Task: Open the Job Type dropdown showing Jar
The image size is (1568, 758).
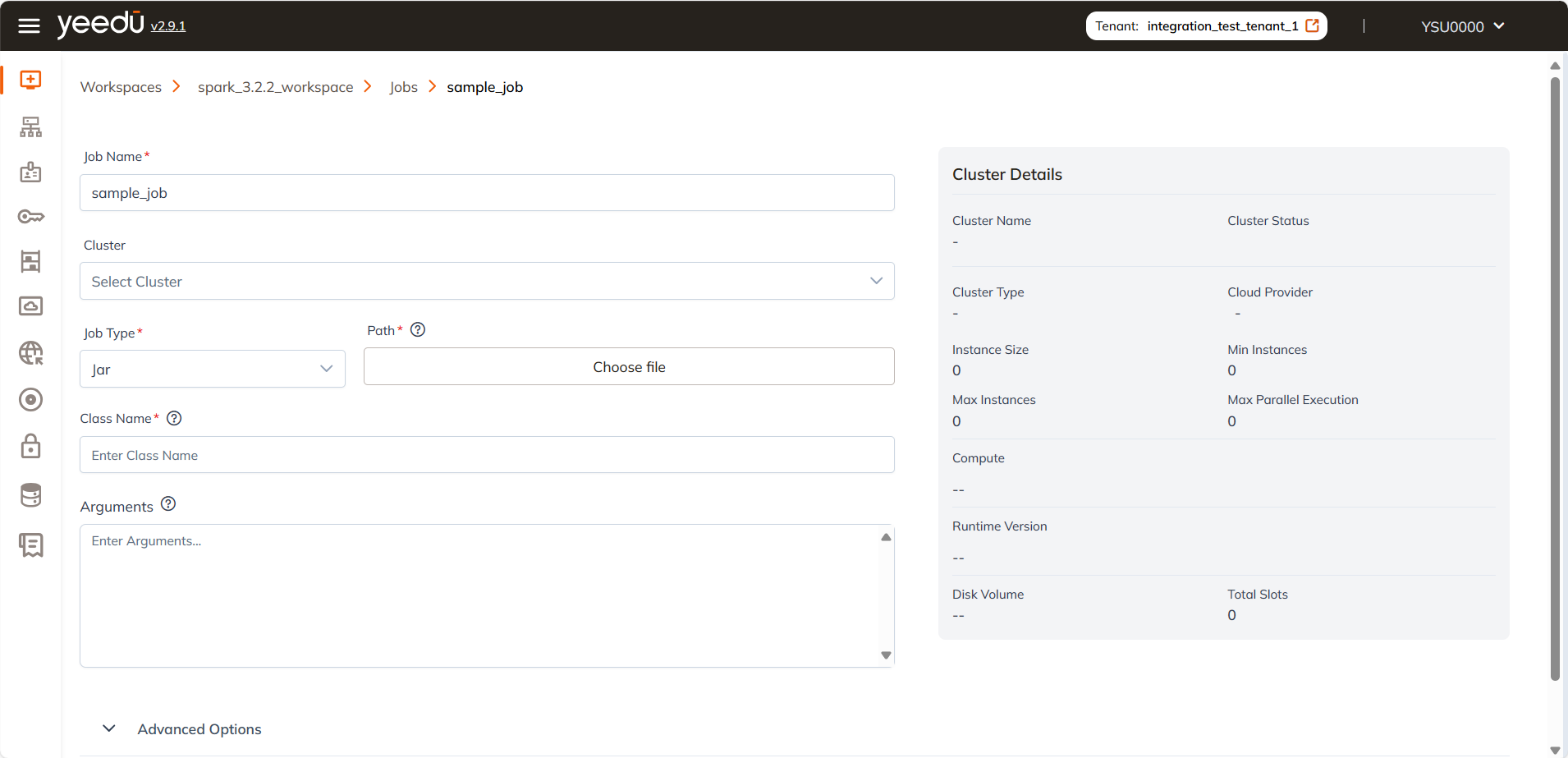Action: [212, 369]
